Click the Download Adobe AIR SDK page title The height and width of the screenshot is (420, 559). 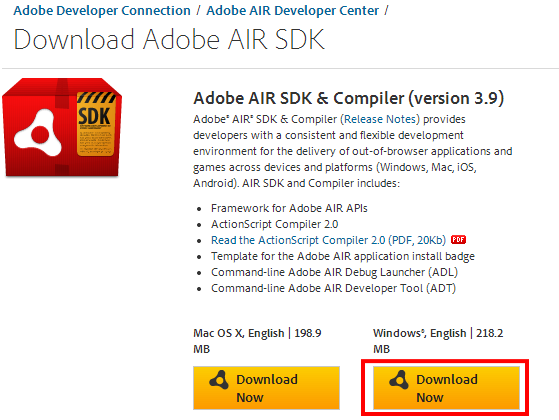tap(169, 39)
